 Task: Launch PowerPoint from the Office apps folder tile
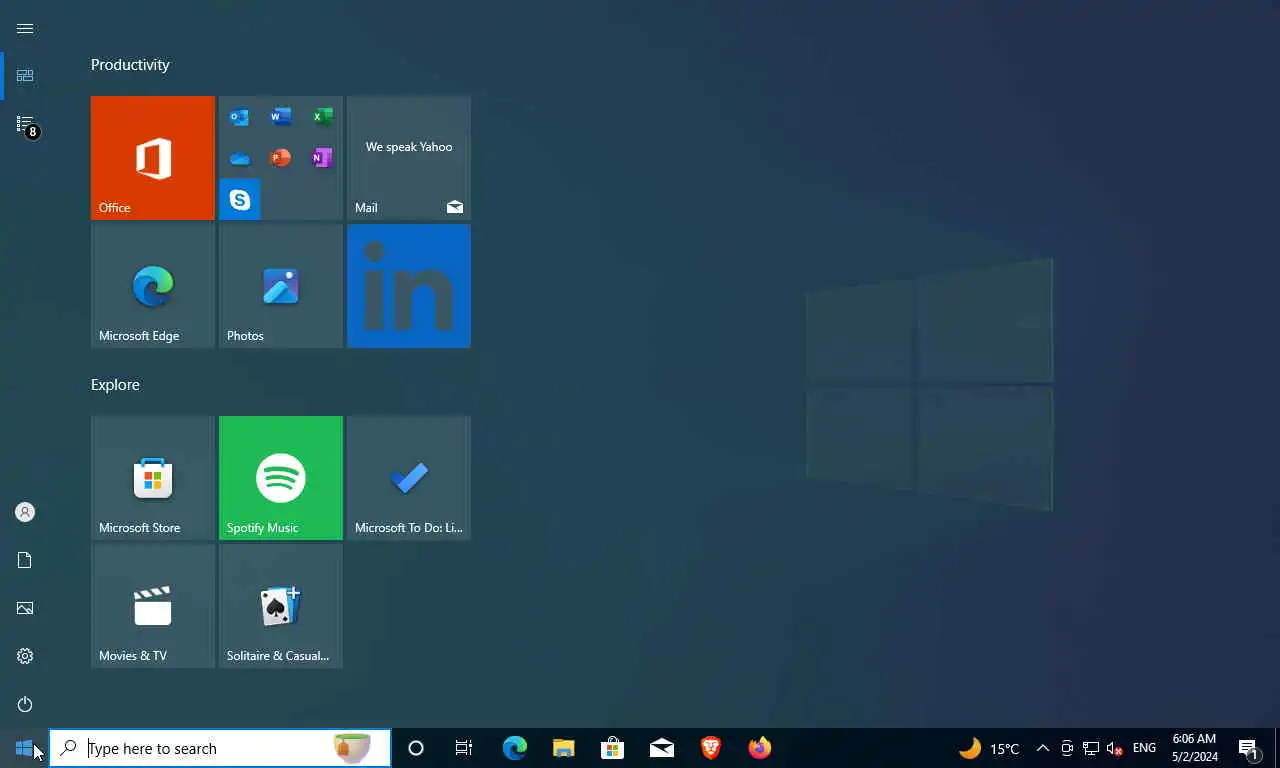click(x=280, y=158)
